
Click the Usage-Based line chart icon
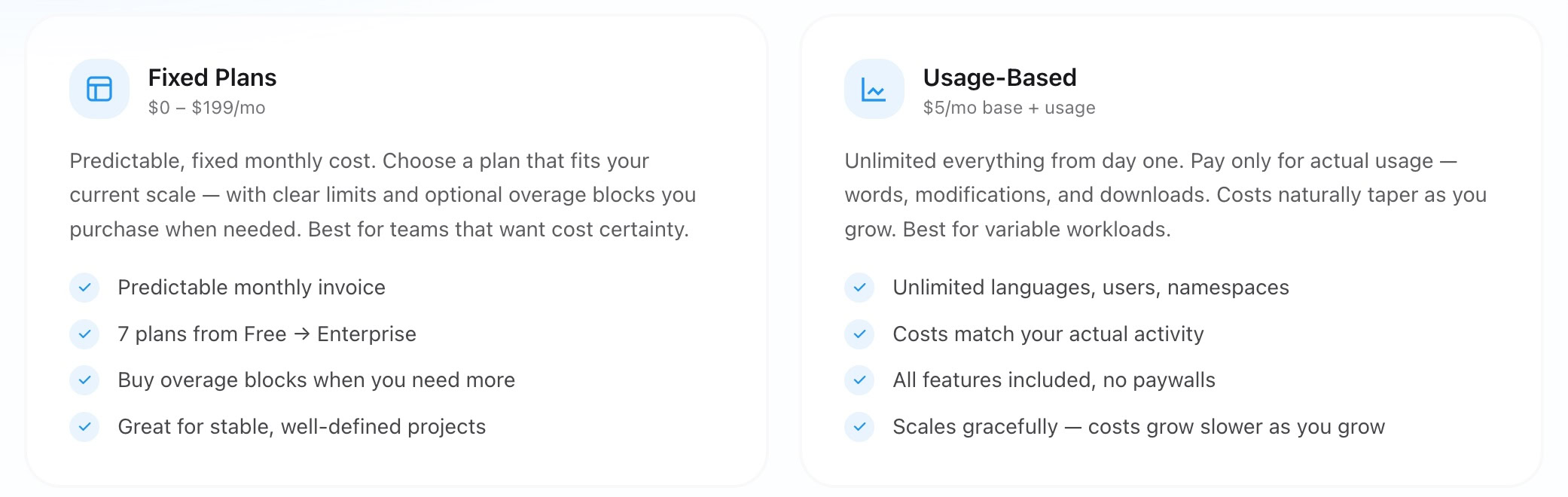(x=874, y=89)
